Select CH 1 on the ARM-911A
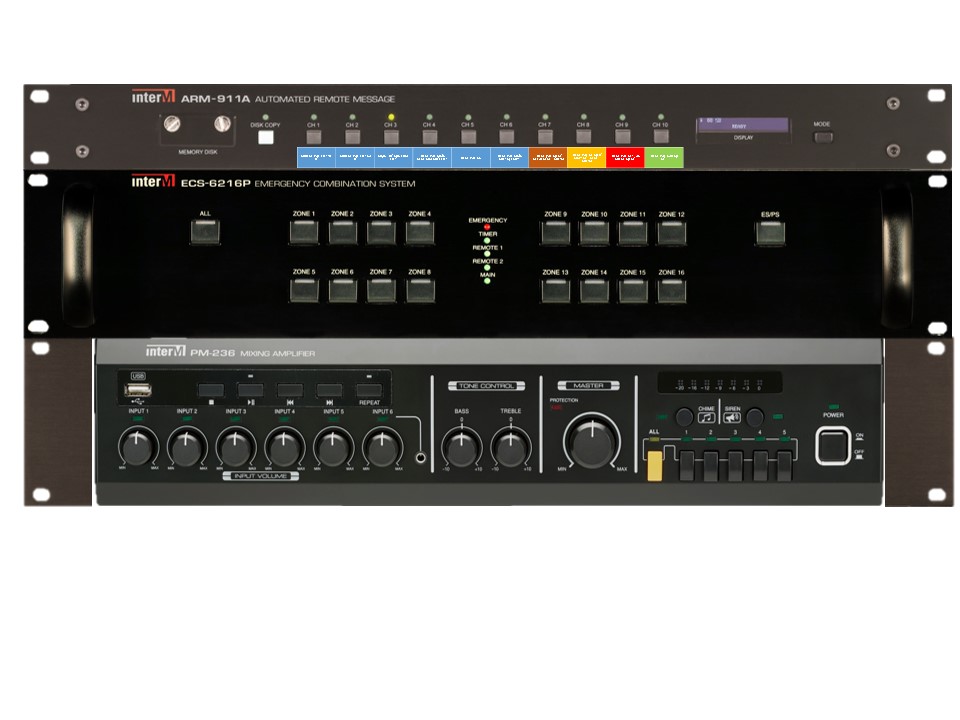 313,136
